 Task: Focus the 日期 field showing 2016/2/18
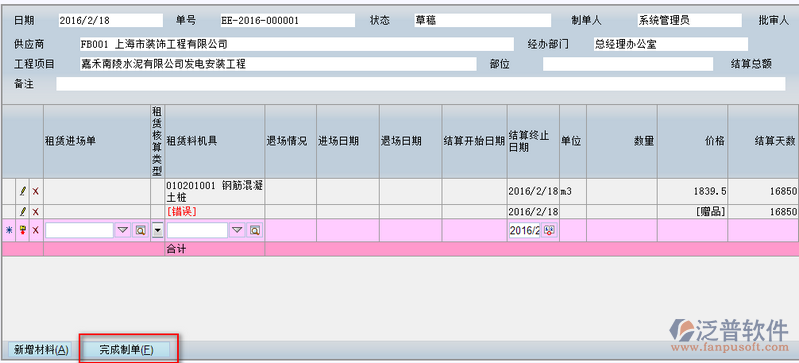coord(110,20)
